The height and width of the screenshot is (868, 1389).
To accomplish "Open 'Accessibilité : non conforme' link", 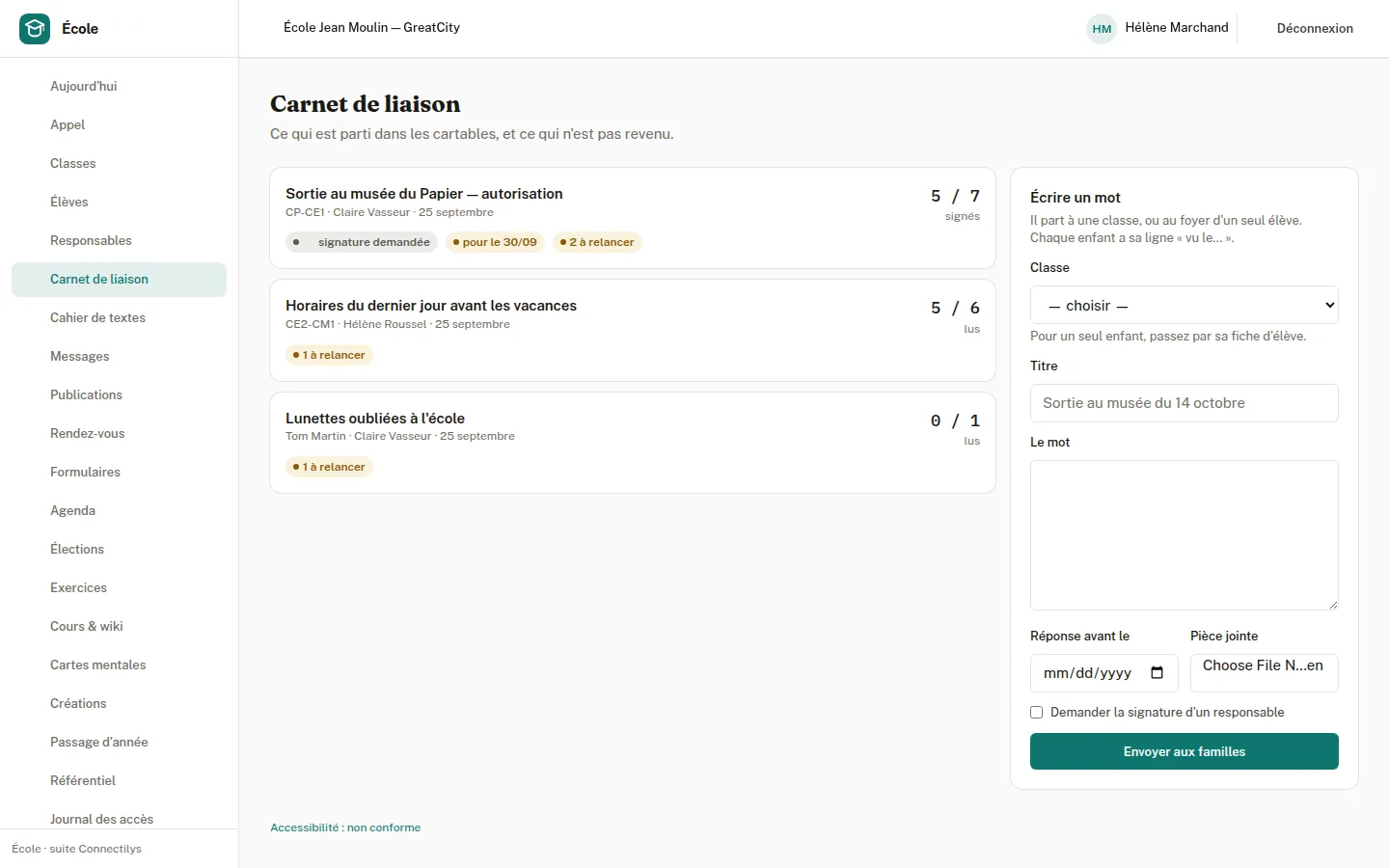I will click(345, 827).
